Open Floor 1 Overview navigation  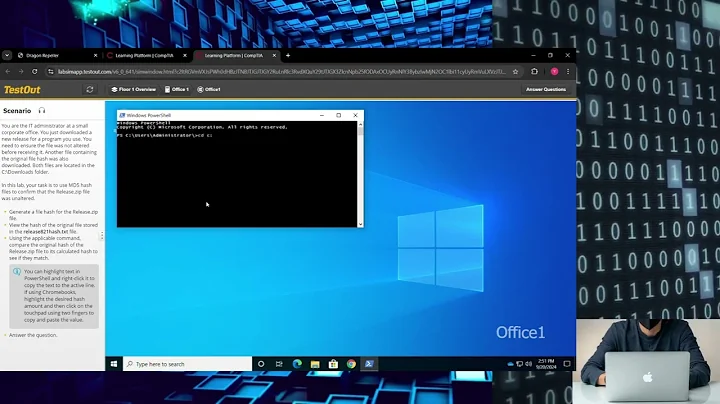(133, 90)
